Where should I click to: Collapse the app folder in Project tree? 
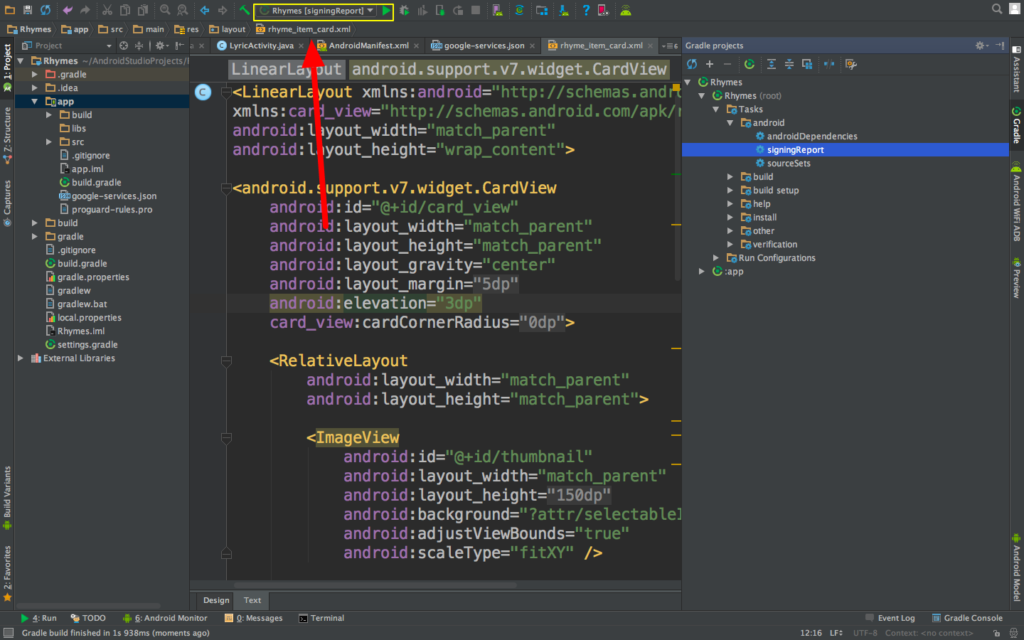click(35, 101)
